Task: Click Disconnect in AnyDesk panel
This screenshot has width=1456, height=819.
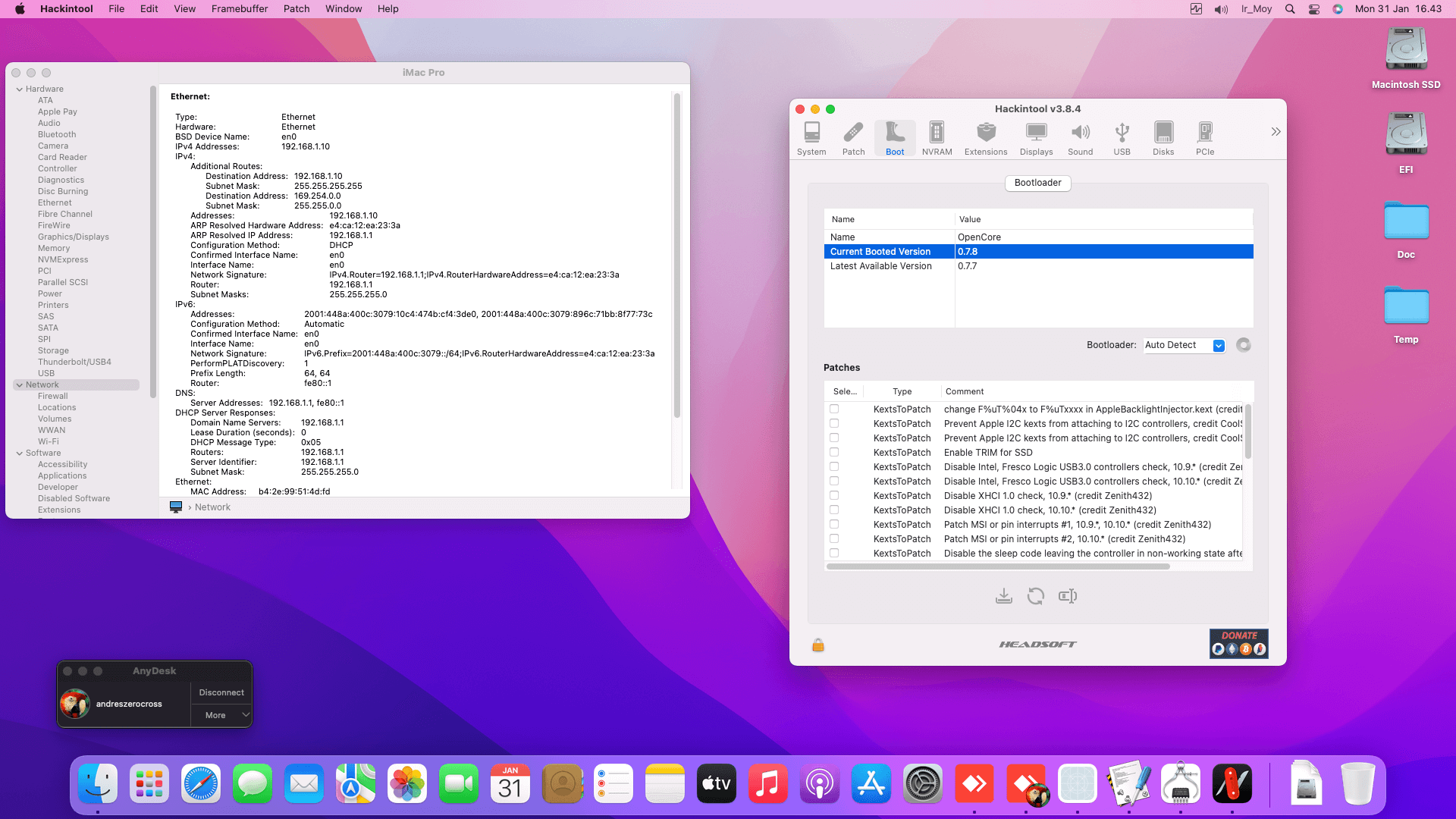Action: [x=221, y=692]
